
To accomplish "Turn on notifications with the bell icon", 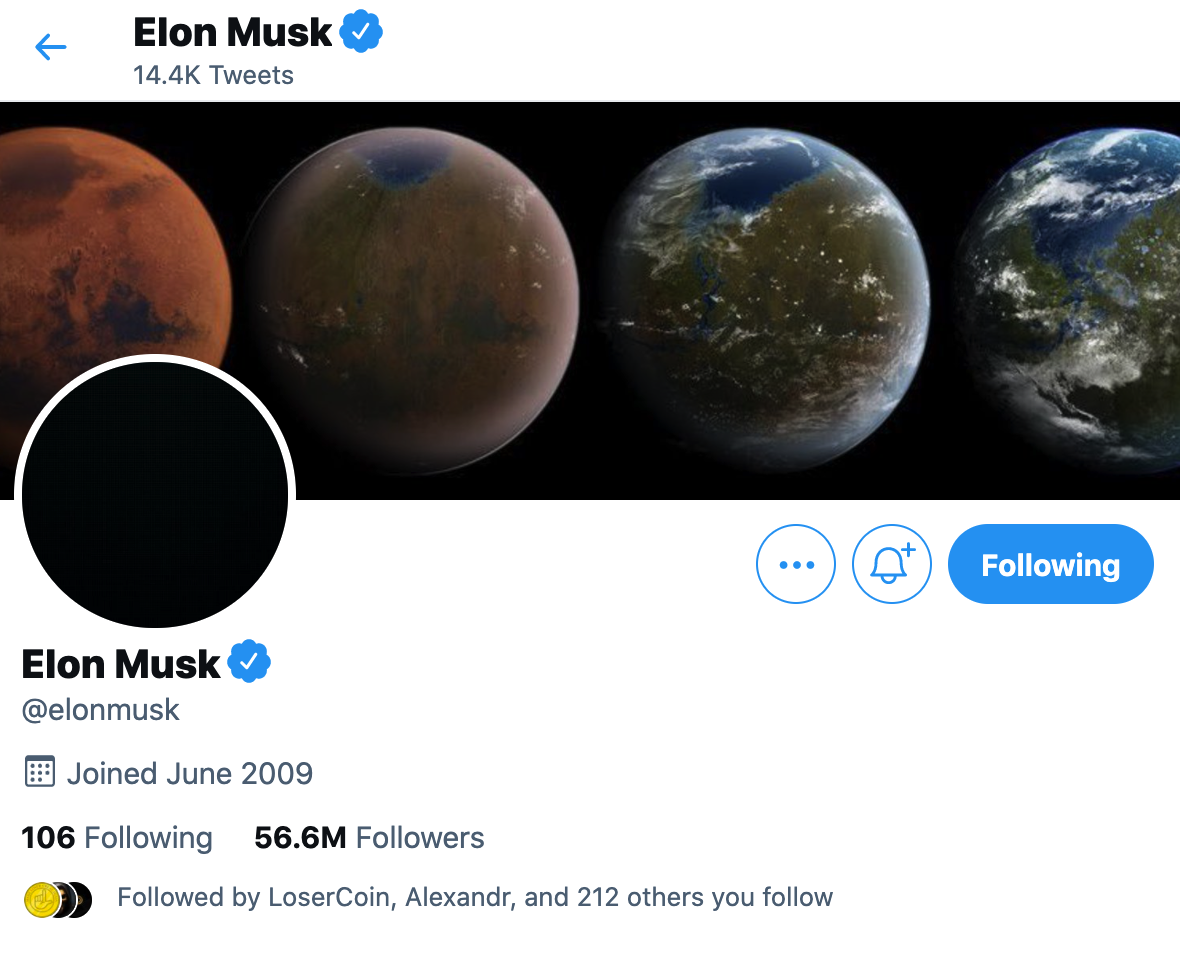I will click(892, 564).
